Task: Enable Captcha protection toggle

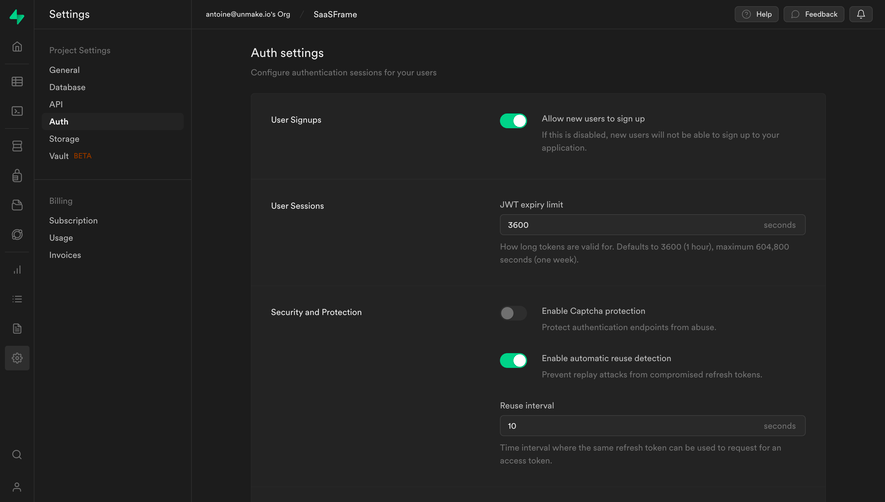Action: point(513,313)
